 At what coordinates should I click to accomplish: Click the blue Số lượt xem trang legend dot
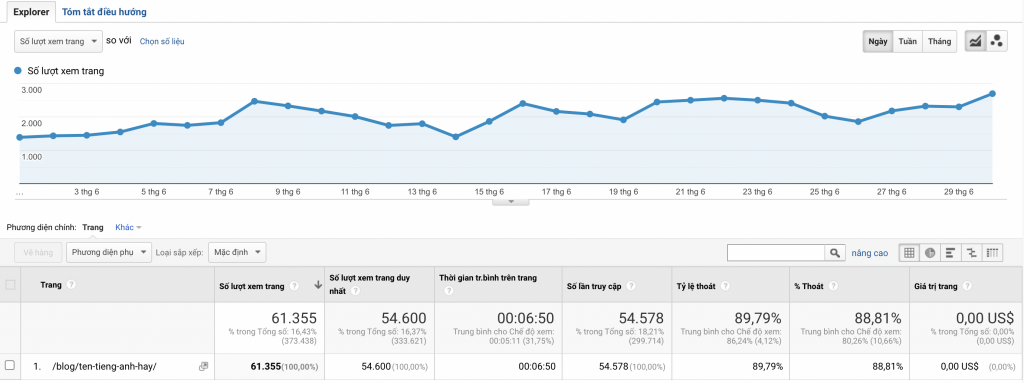[x=18, y=71]
